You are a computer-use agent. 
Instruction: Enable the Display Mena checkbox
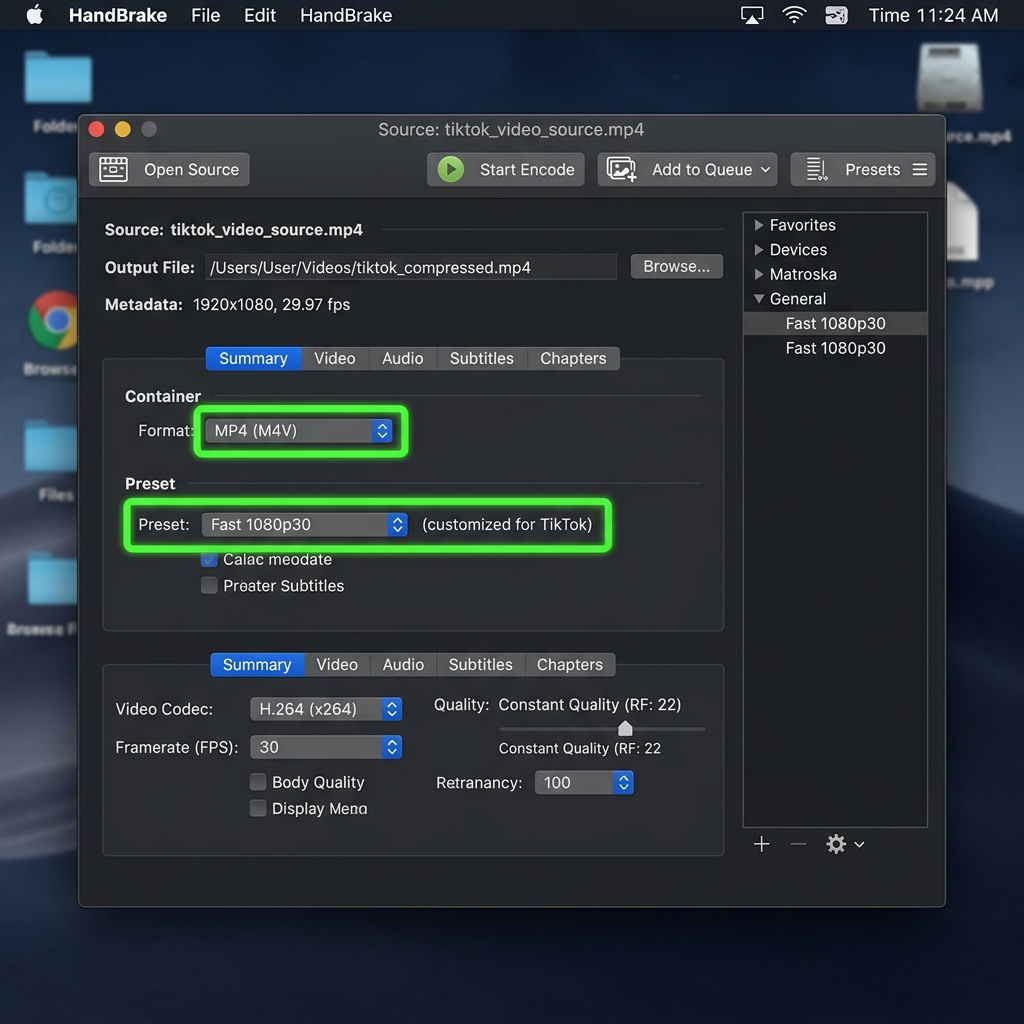[x=258, y=808]
